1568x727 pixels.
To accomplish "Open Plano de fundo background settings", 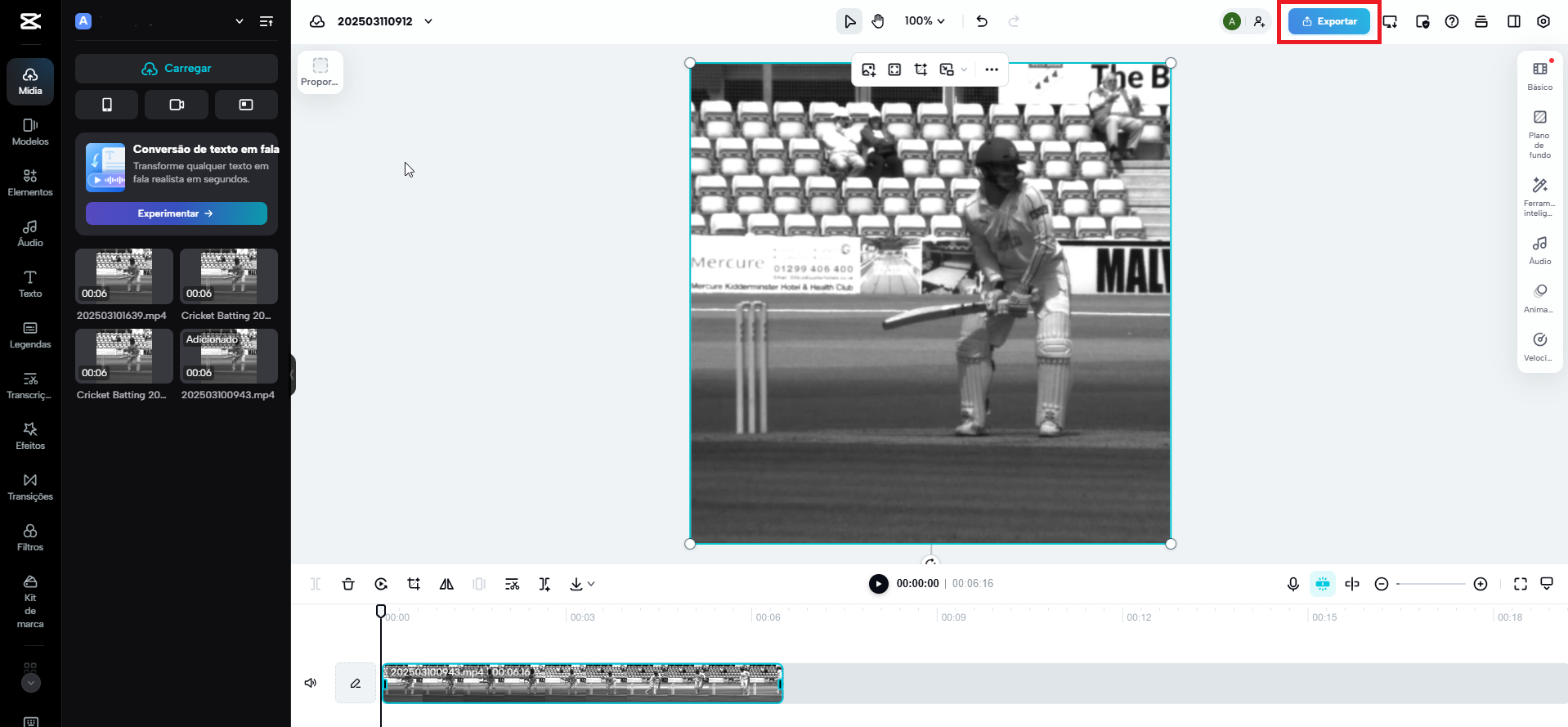I will coord(1539,134).
